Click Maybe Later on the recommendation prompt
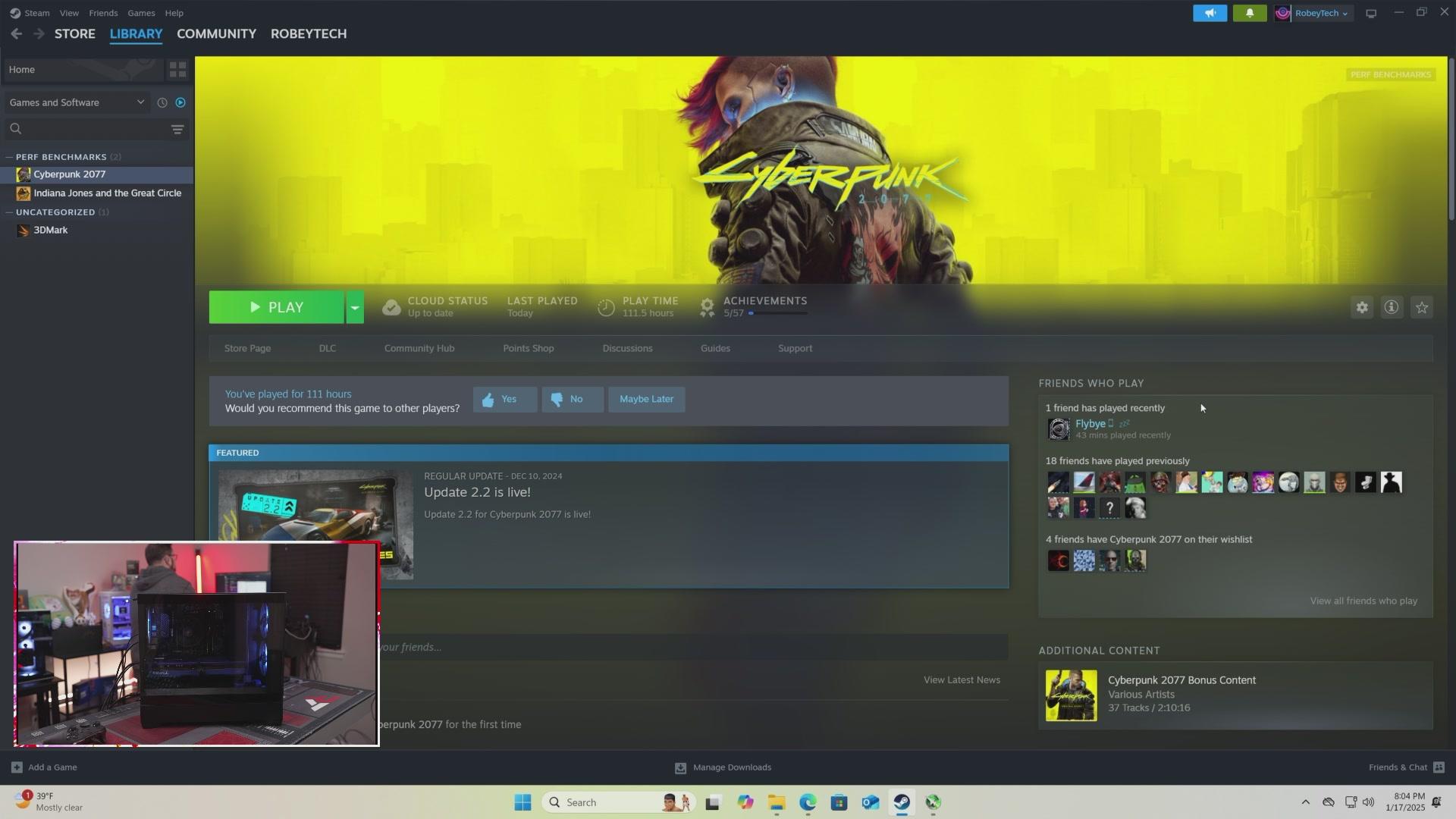This screenshot has height=819, width=1456. 647,399
